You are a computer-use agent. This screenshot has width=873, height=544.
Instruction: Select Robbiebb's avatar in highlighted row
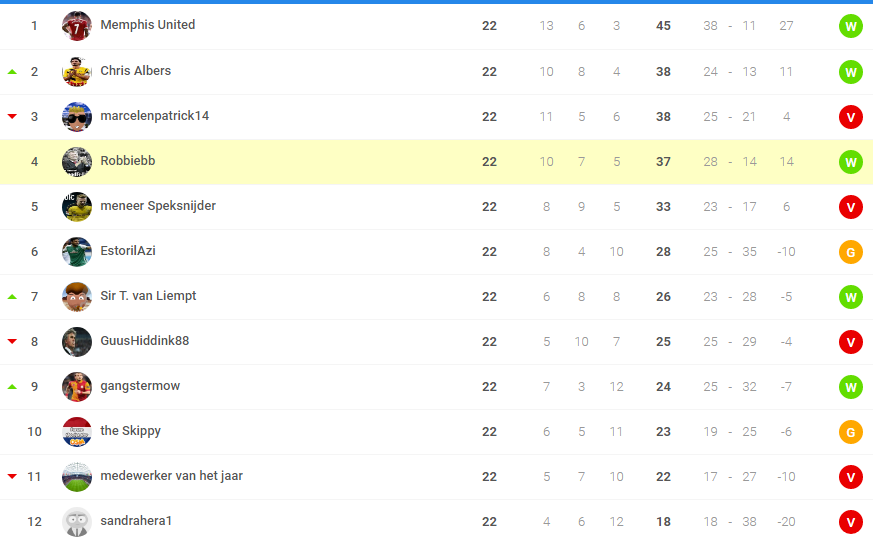(77, 161)
